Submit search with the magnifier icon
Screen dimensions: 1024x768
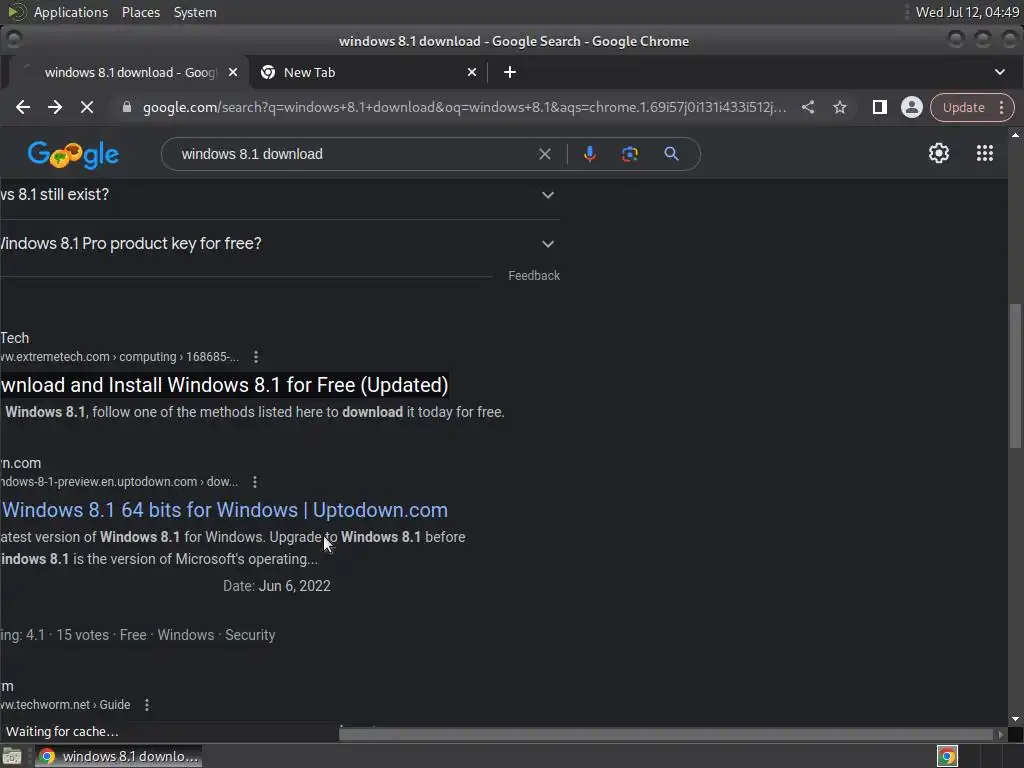click(671, 154)
